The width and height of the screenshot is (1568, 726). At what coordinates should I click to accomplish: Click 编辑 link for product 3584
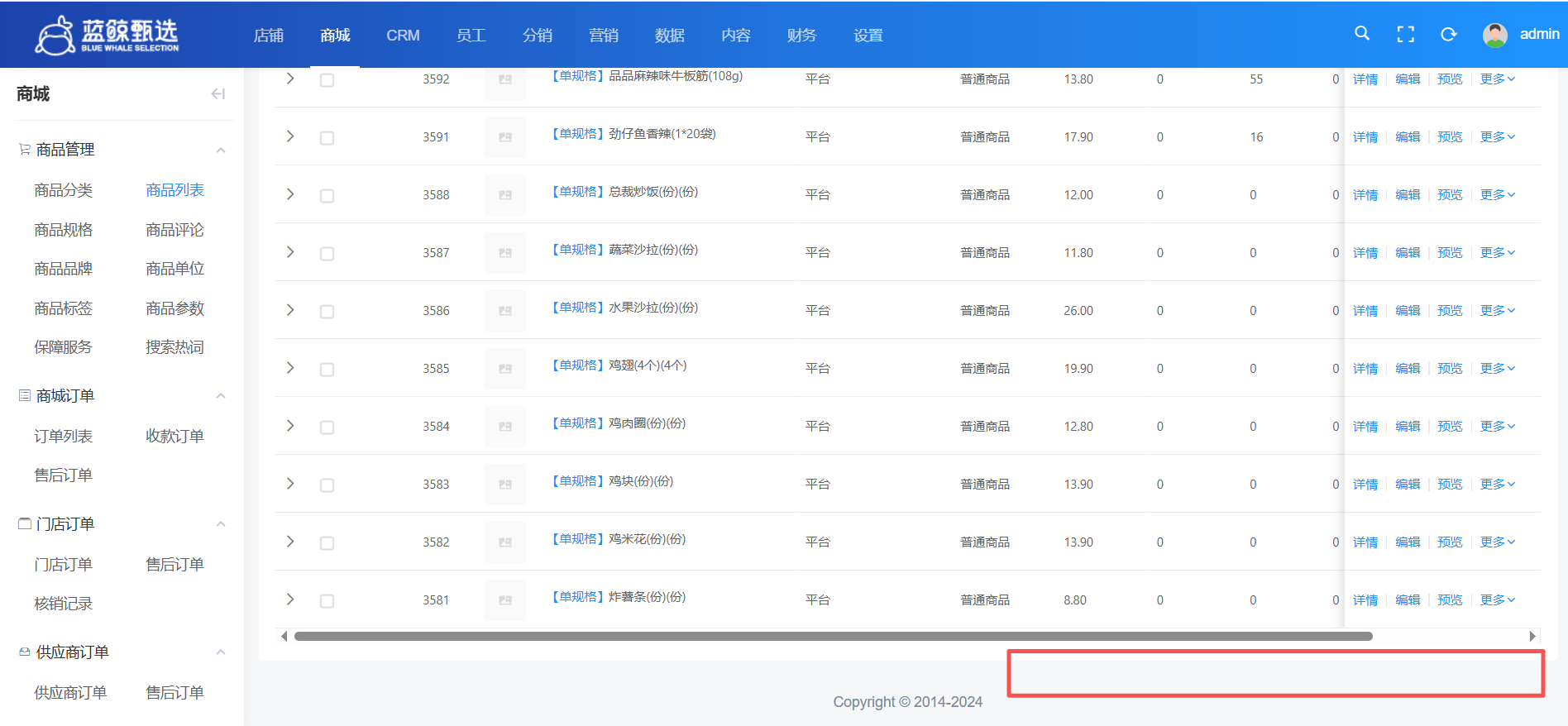point(1407,427)
